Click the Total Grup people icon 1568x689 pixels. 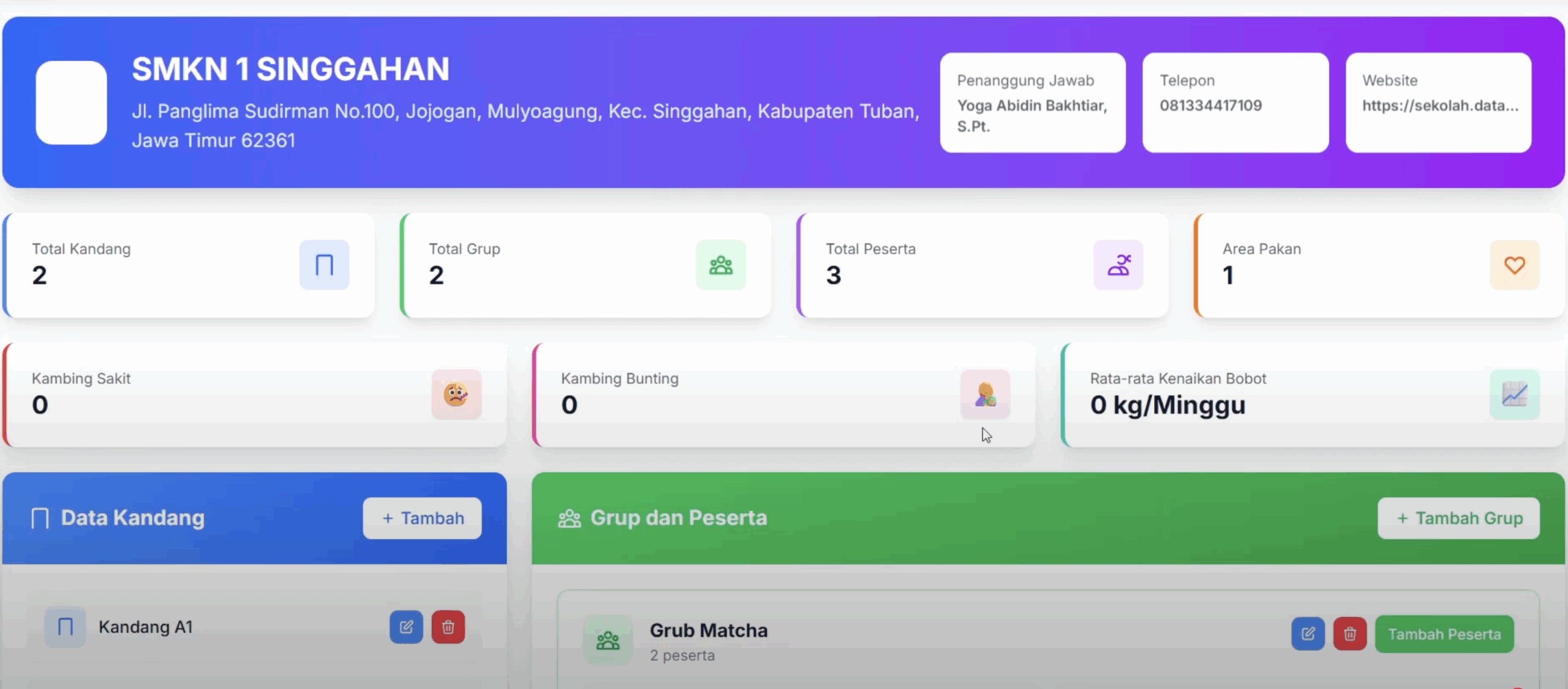[721, 265]
